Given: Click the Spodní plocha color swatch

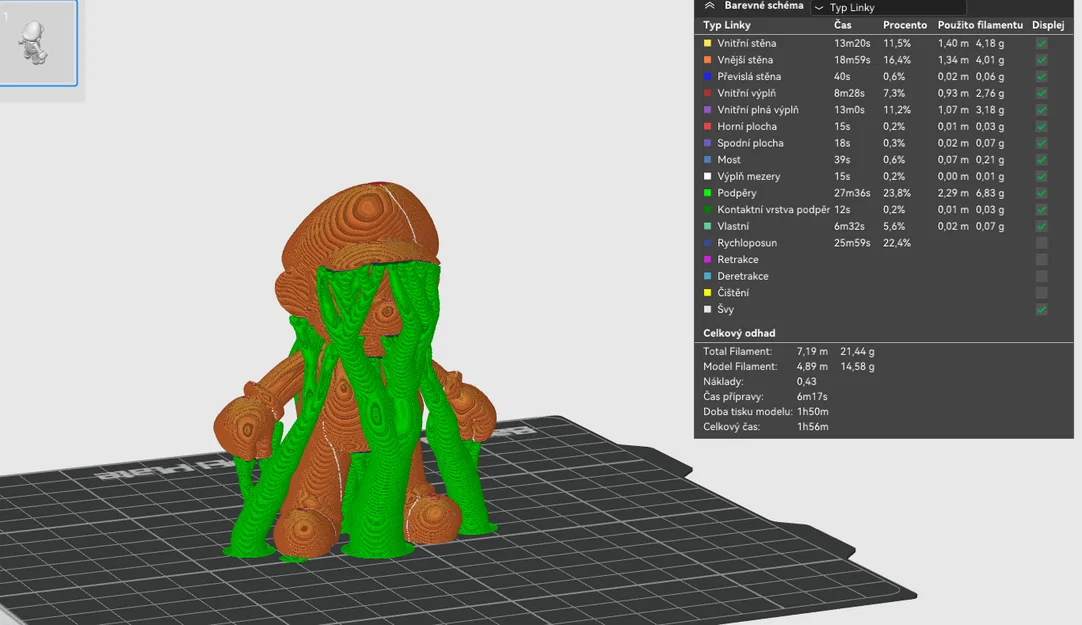Looking at the screenshot, I should [x=707, y=143].
